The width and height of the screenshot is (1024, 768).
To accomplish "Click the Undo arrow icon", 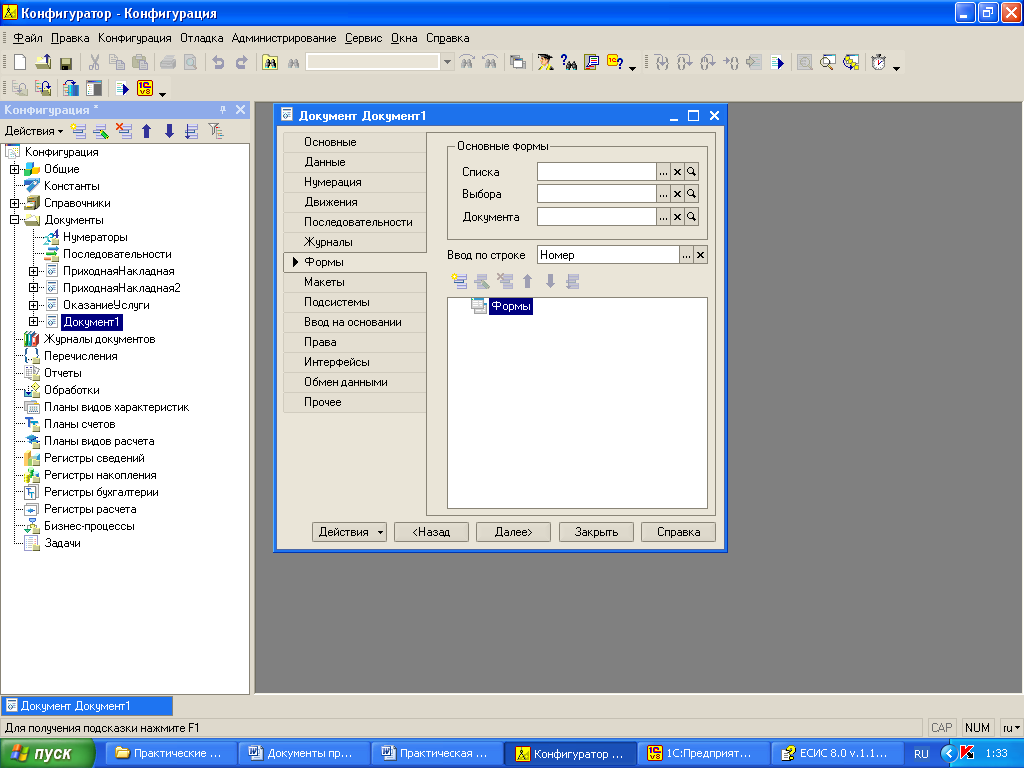I will coord(219,62).
